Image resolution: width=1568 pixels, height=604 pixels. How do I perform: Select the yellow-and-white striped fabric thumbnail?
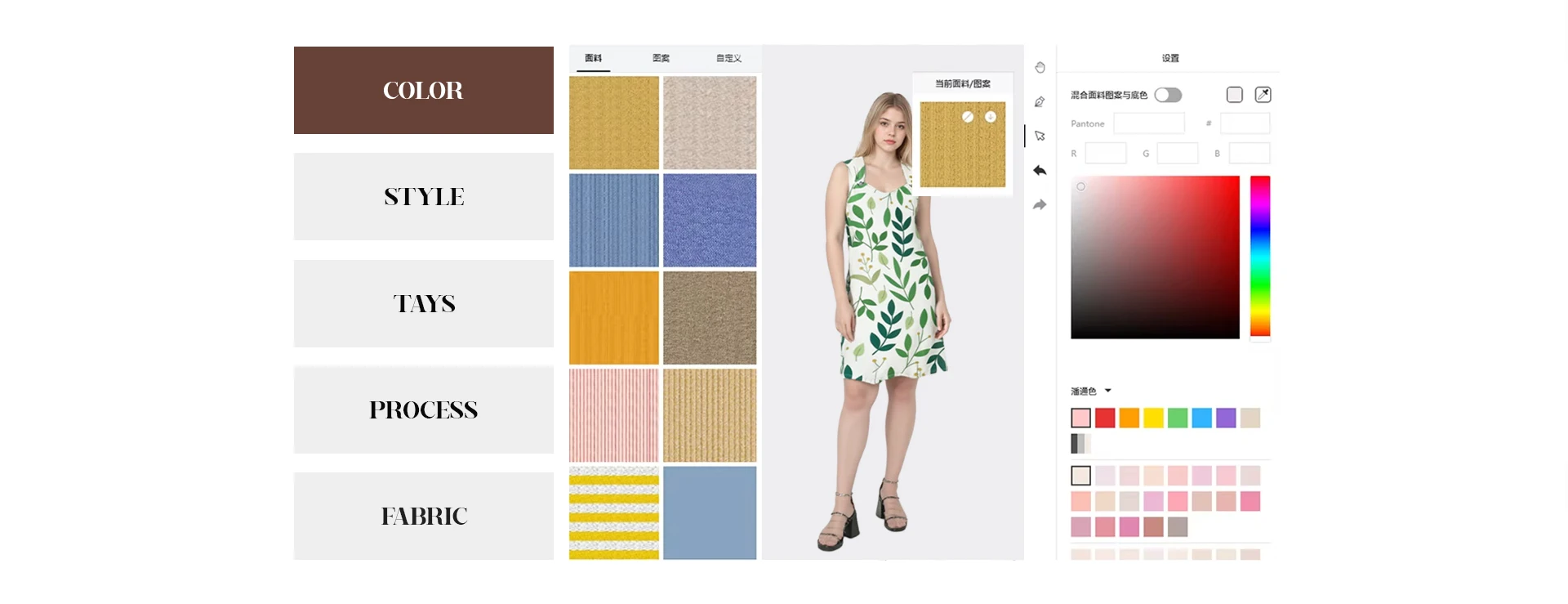tap(614, 512)
